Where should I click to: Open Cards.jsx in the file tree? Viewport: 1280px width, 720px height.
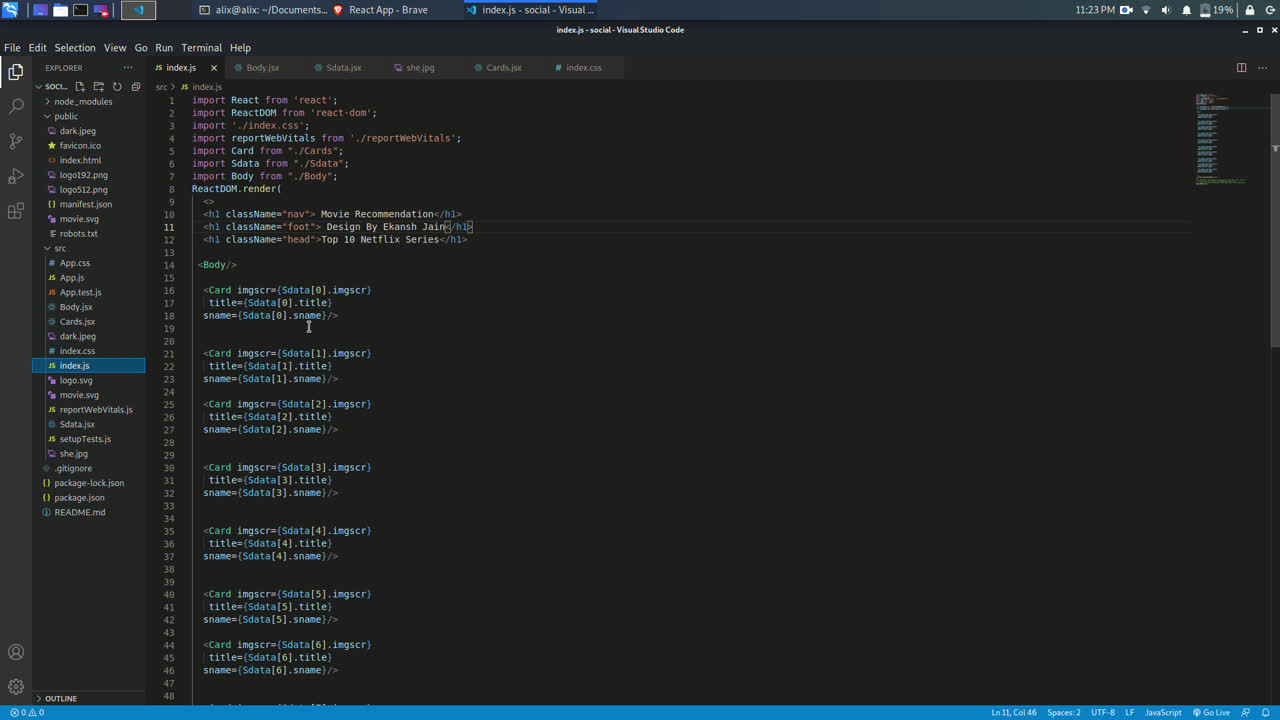tap(77, 322)
